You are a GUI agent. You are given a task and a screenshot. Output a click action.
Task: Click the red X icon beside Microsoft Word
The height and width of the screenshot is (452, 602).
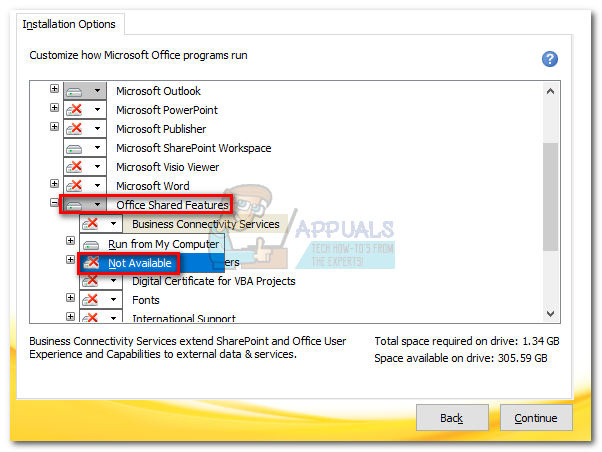click(x=74, y=186)
